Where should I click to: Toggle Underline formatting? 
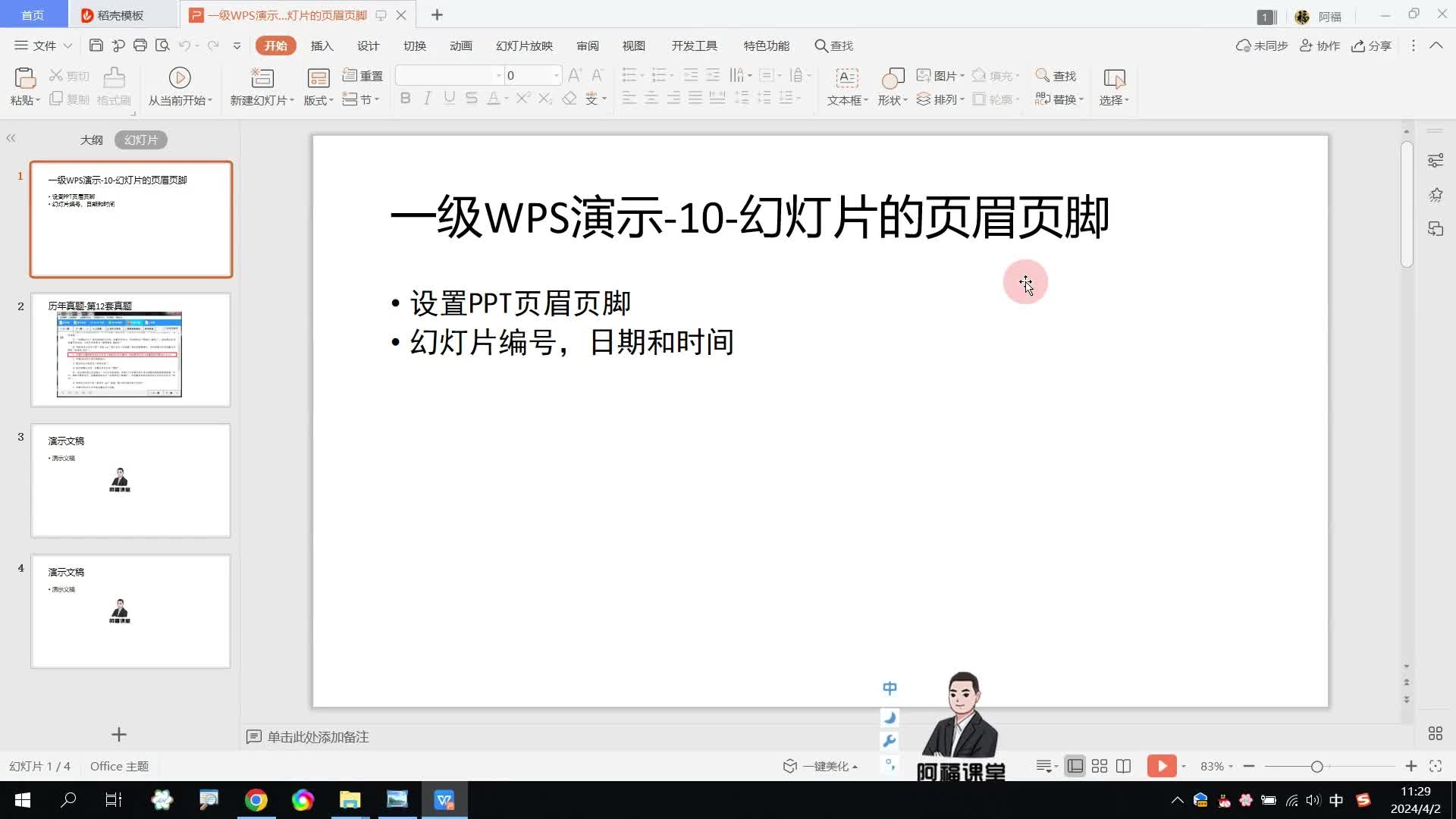[449, 99]
